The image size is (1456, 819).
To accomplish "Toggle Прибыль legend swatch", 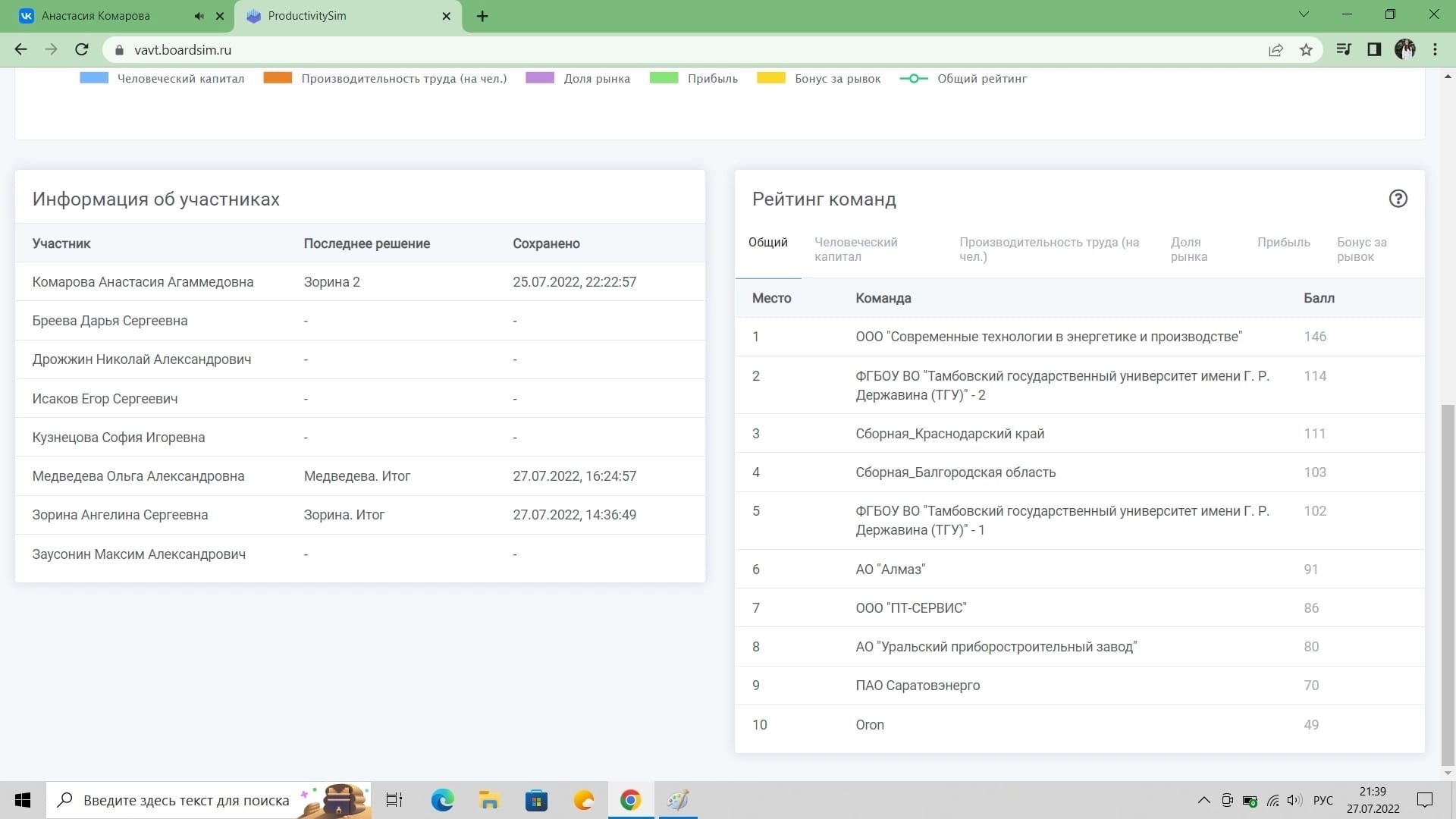I will (664, 78).
